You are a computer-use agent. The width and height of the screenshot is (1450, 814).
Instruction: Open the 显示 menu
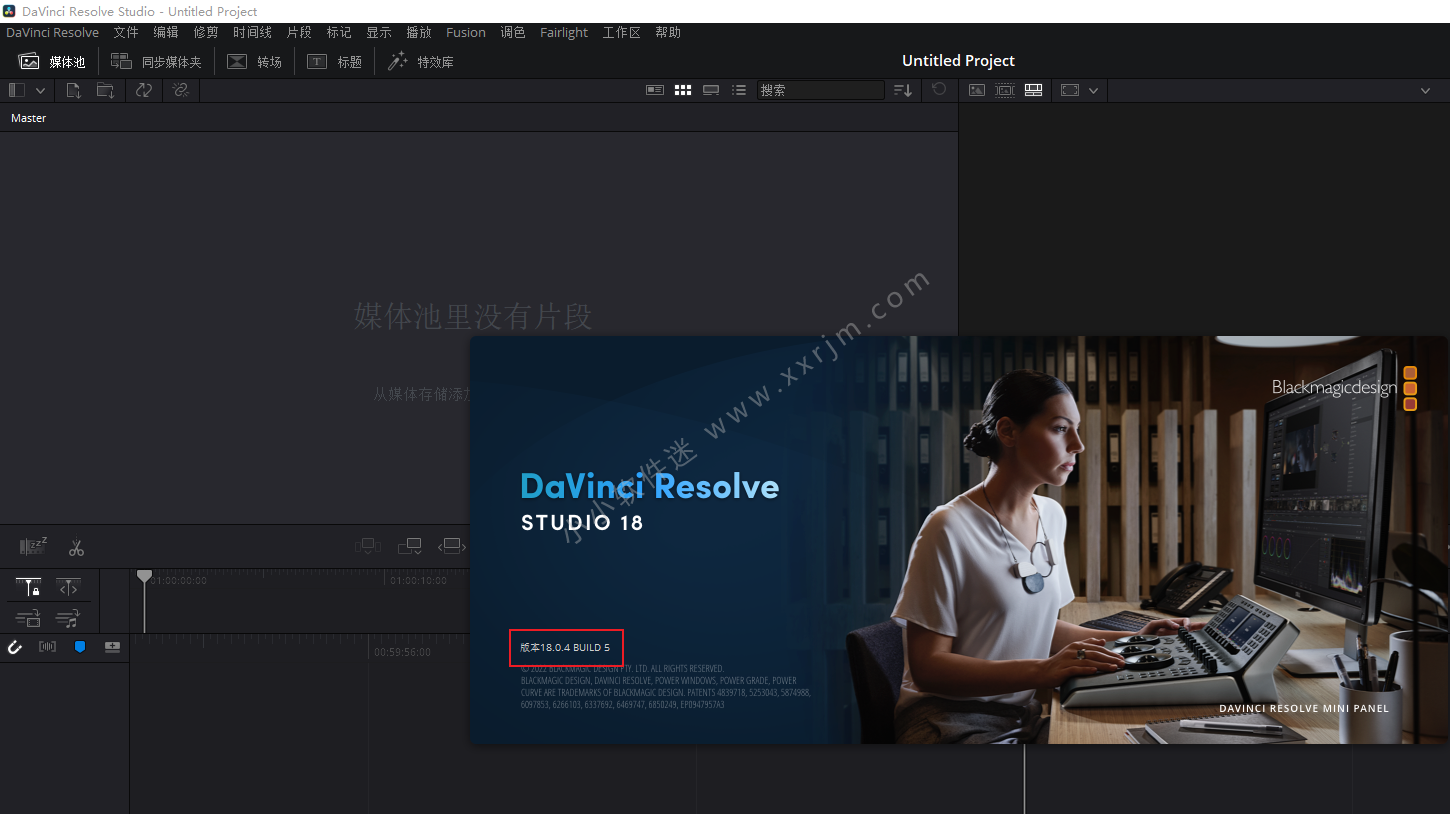(x=379, y=33)
